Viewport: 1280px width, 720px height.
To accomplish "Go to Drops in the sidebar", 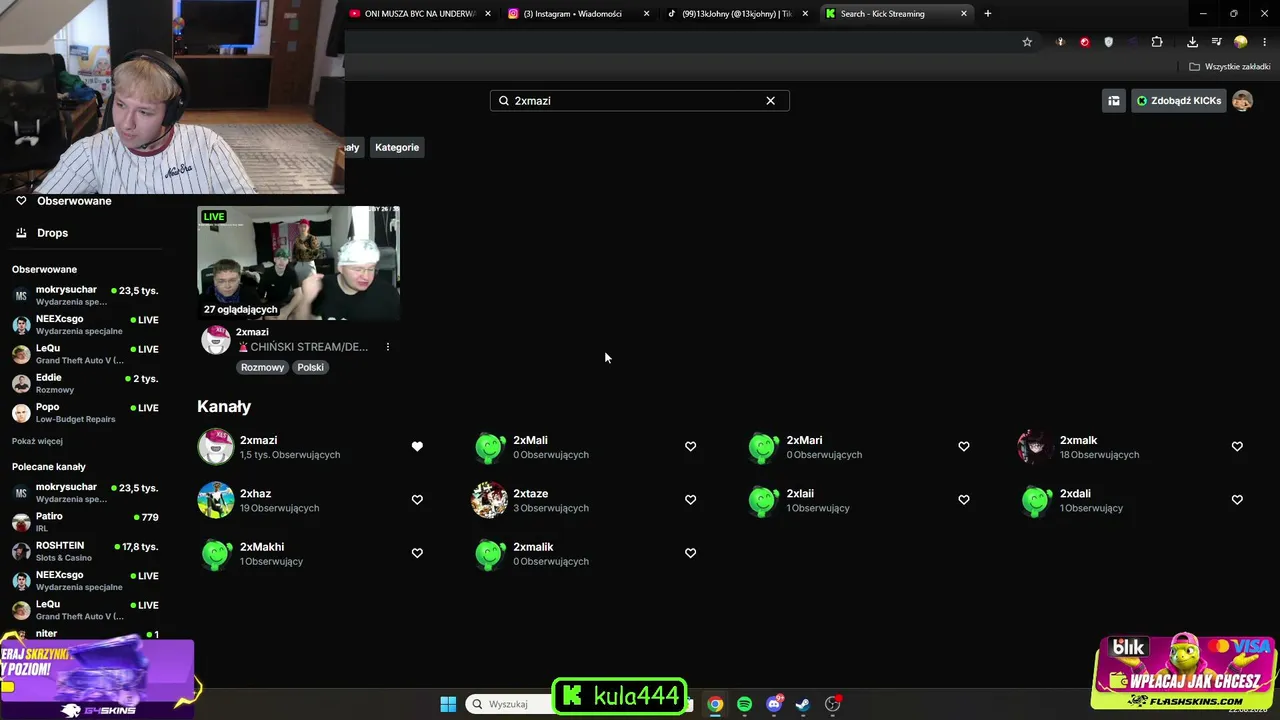I will tap(52, 233).
